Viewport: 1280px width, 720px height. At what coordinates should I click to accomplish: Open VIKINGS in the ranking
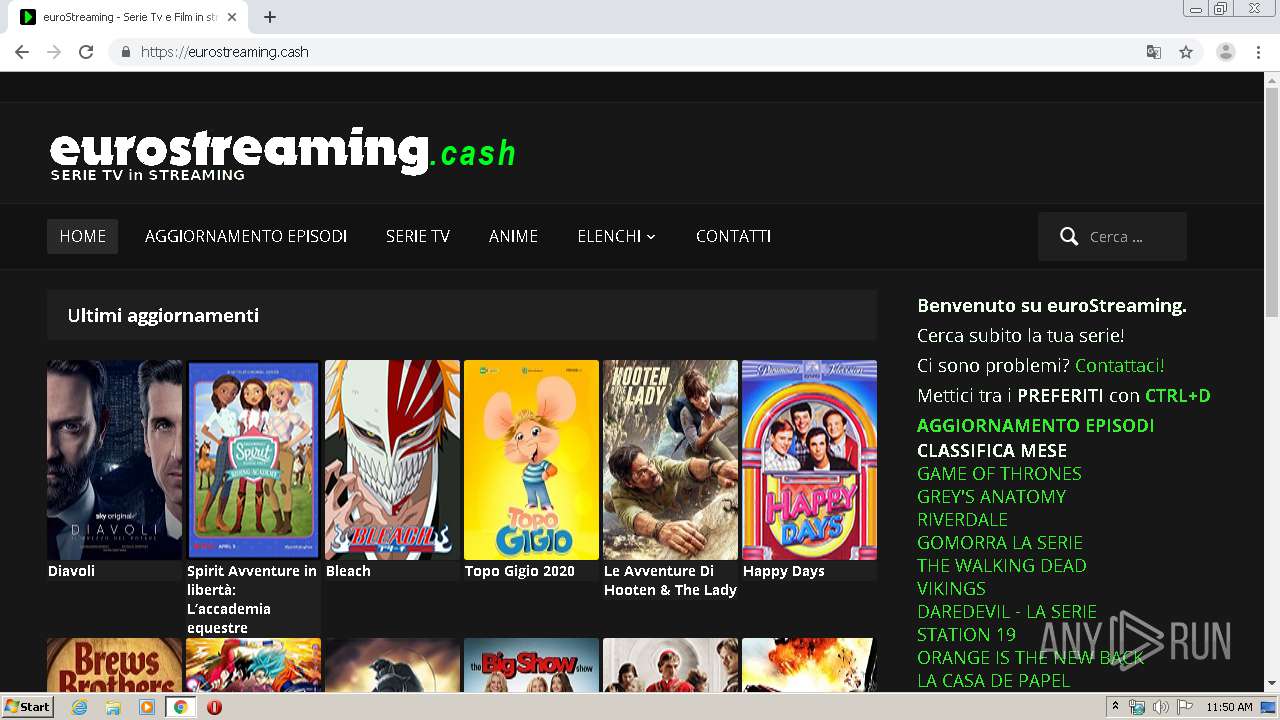951,588
